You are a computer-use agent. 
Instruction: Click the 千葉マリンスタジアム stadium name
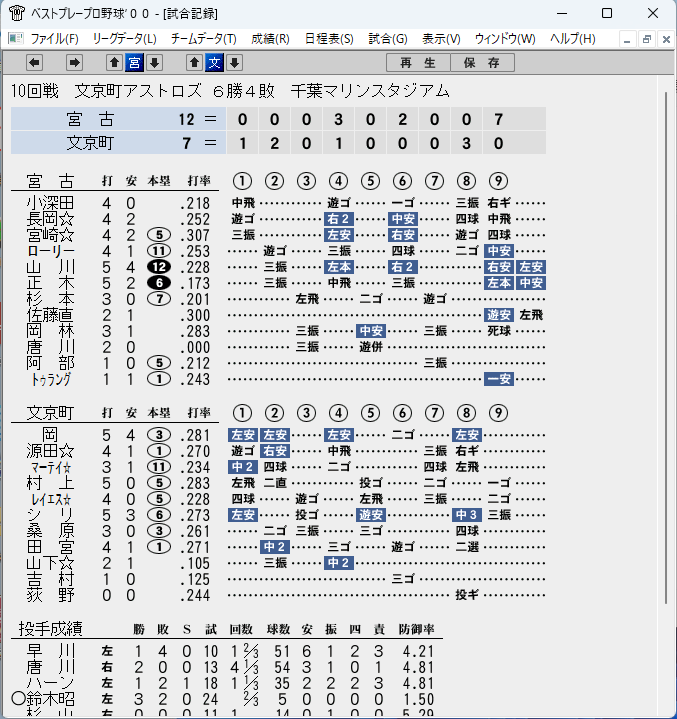pos(370,91)
